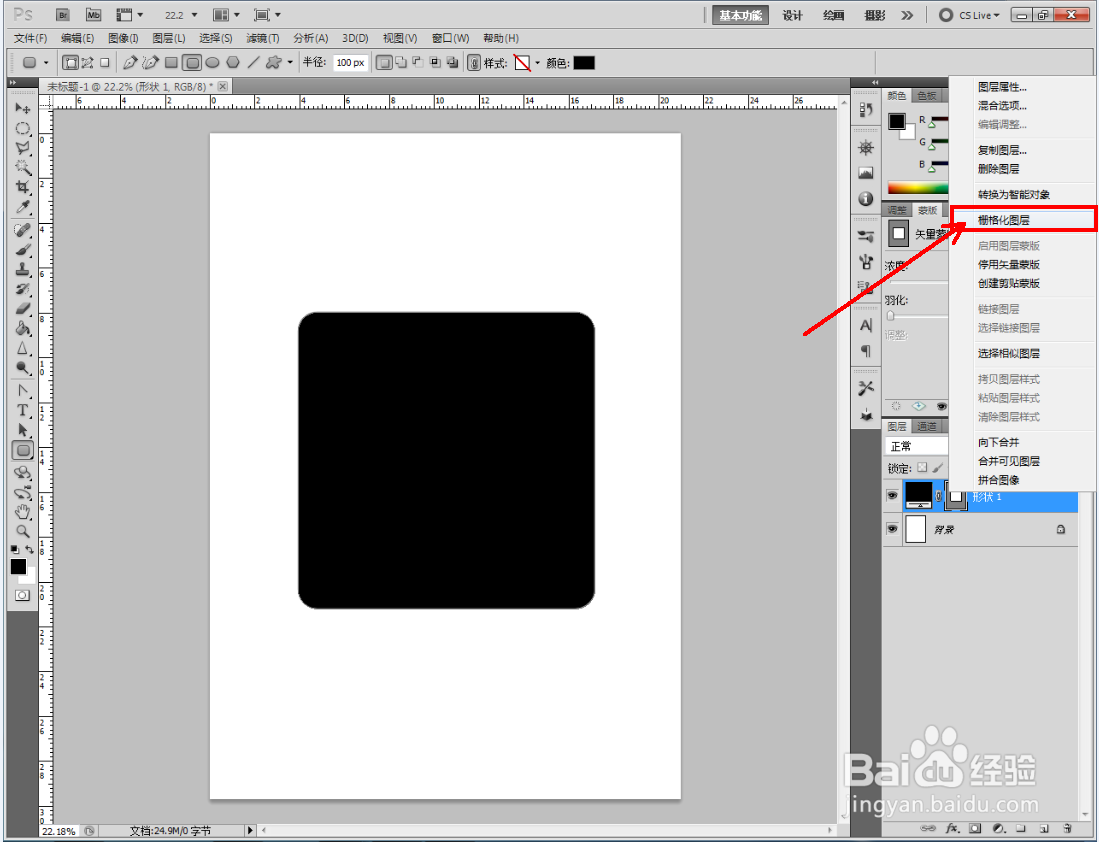Choose Ellipse shape in options bar
This screenshot has height=842, width=1099.
212,63
